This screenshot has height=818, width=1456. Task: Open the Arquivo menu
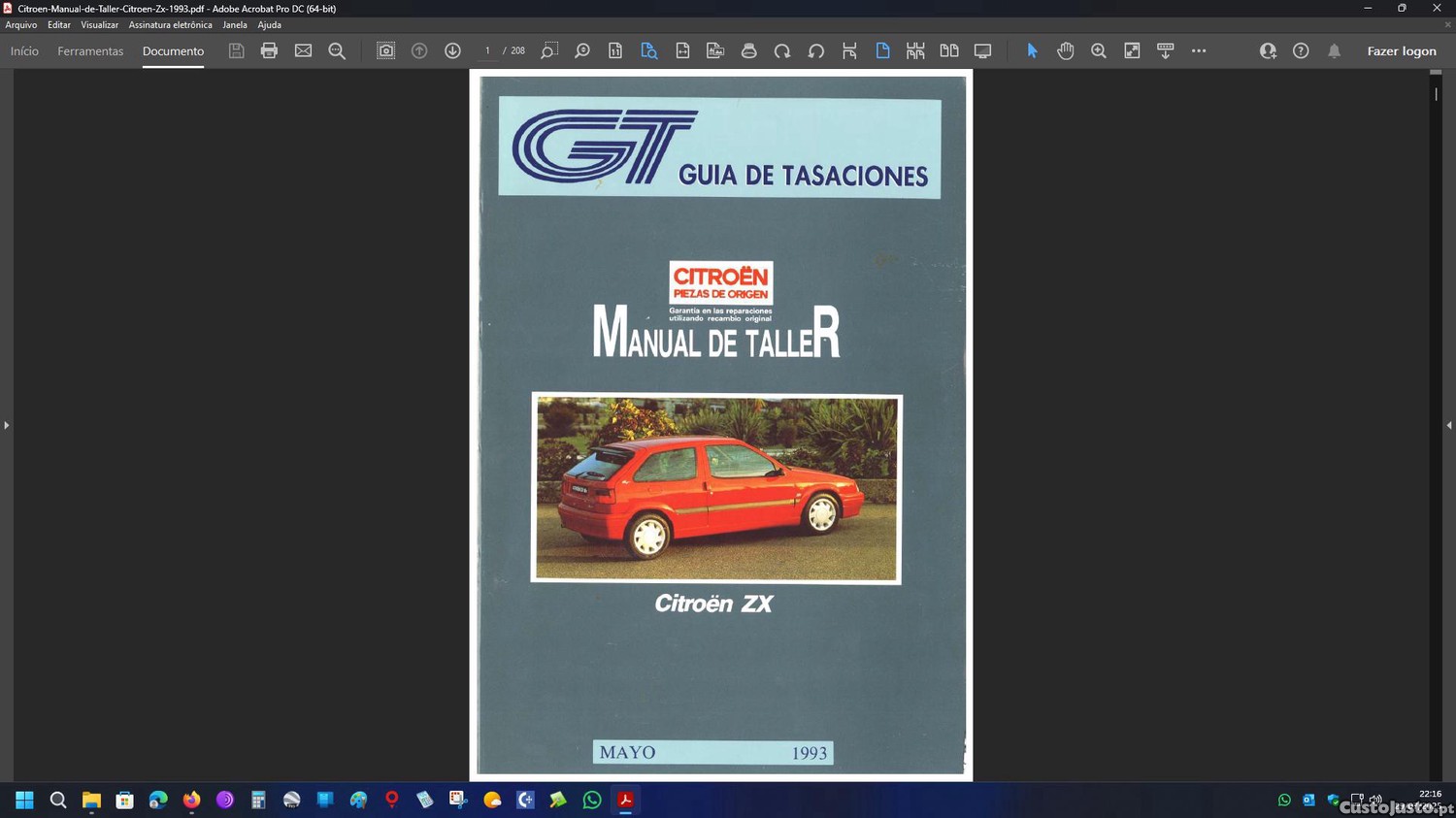pos(21,25)
